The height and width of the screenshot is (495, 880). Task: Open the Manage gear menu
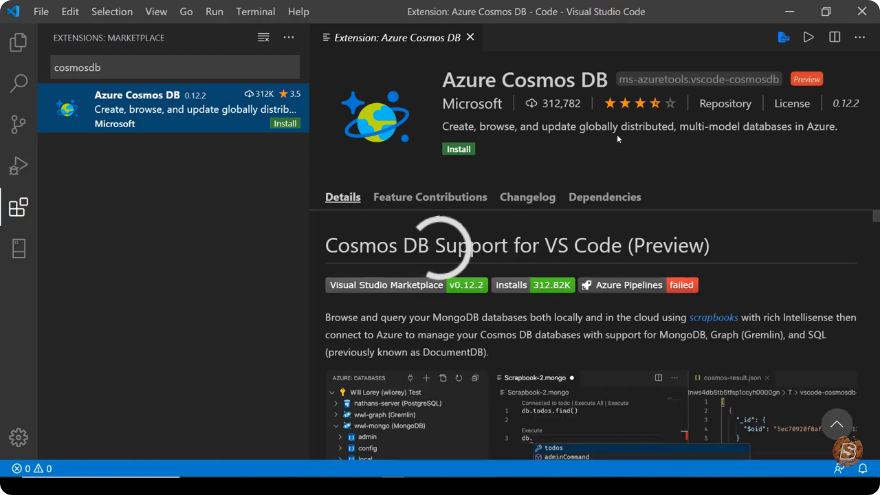click(x=18, y=437)
